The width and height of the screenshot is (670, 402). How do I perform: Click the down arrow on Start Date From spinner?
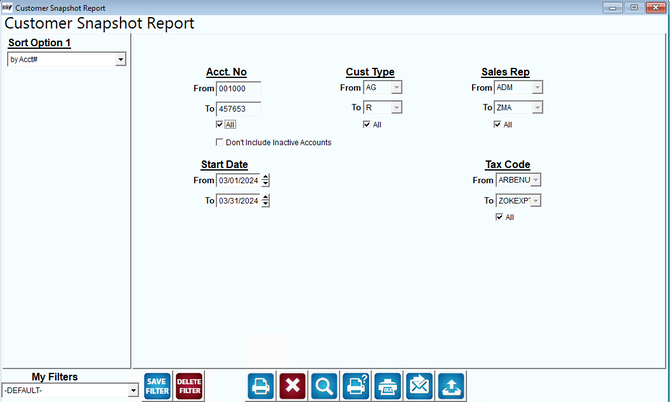click(266, 184)
